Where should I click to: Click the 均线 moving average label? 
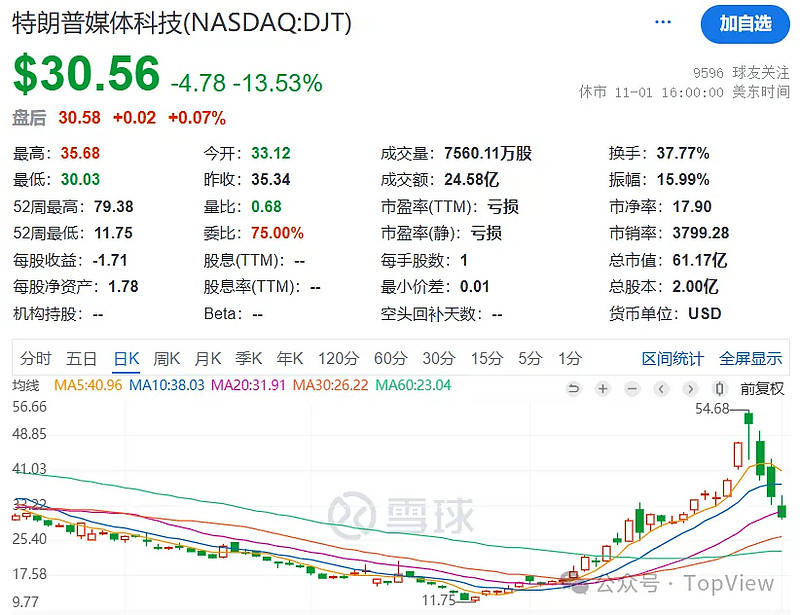(26, 385)
